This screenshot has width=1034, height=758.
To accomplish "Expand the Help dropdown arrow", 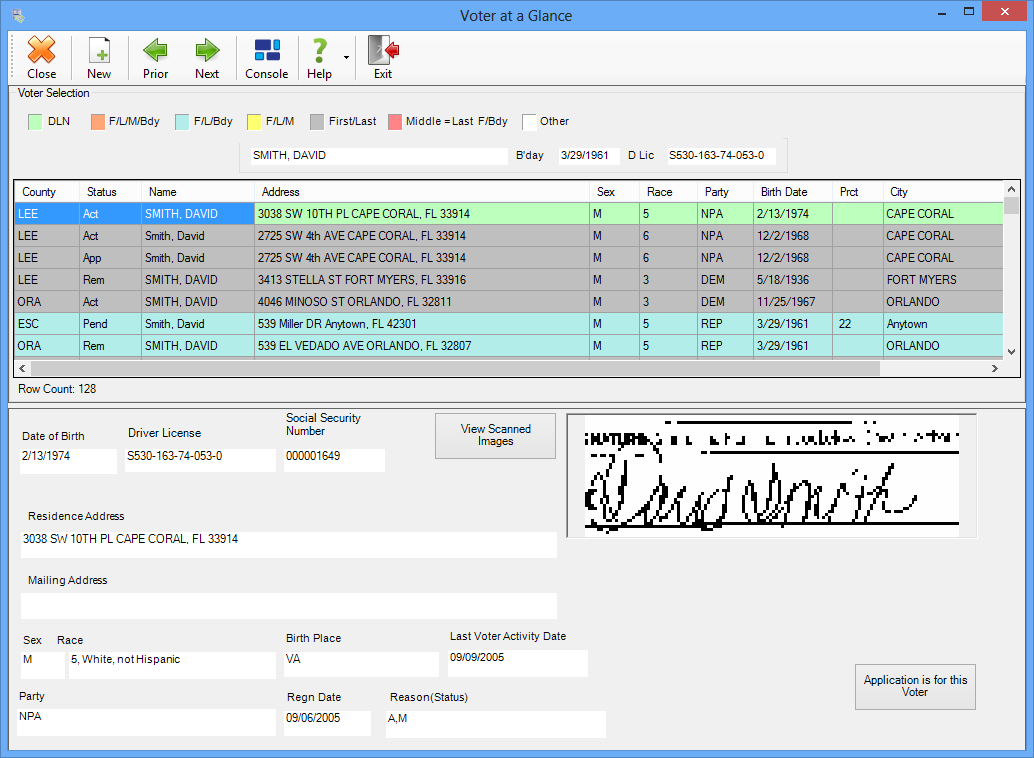I will (346, 58).
